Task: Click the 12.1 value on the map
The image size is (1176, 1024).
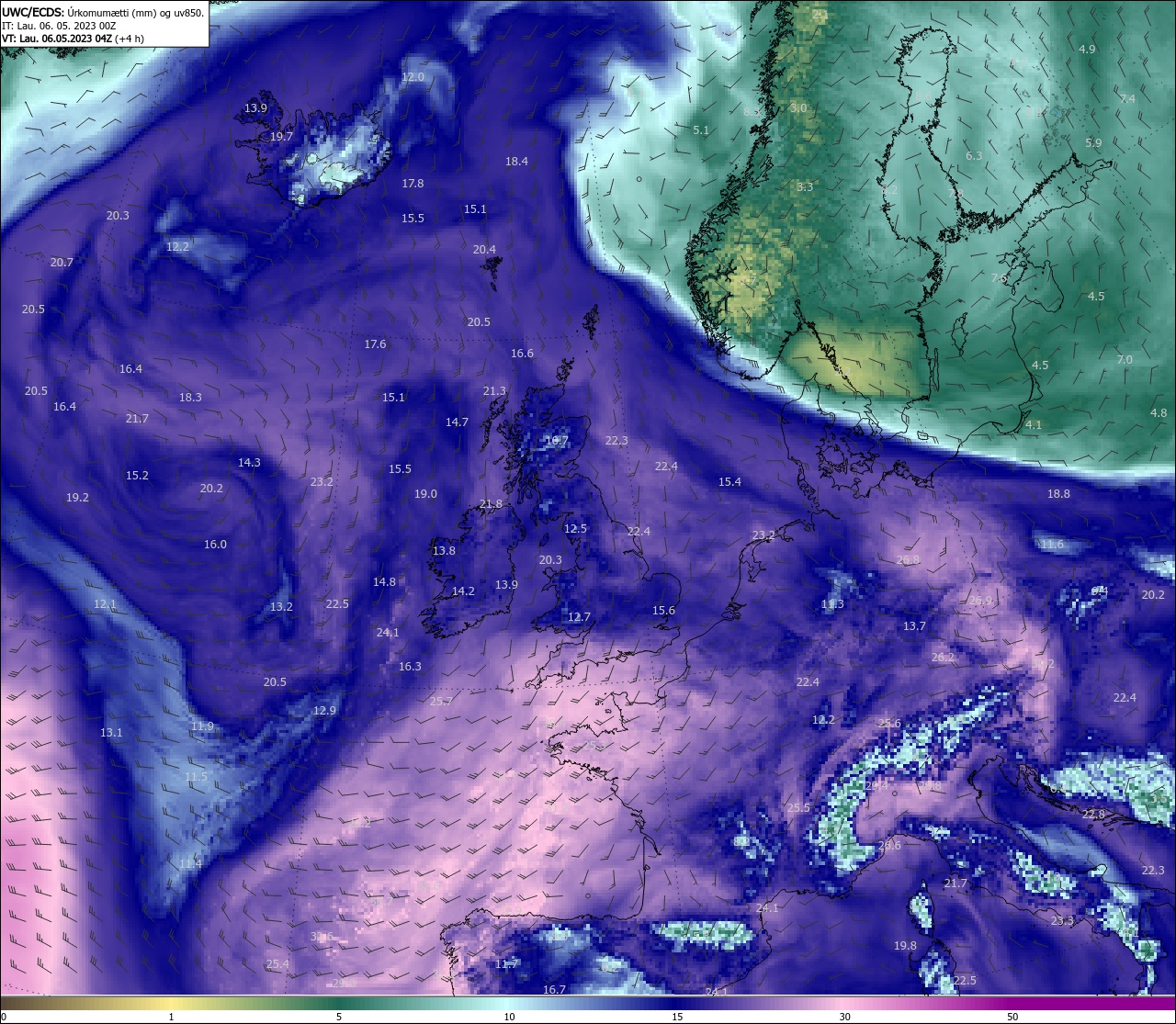Action: [x=105, y=604]
